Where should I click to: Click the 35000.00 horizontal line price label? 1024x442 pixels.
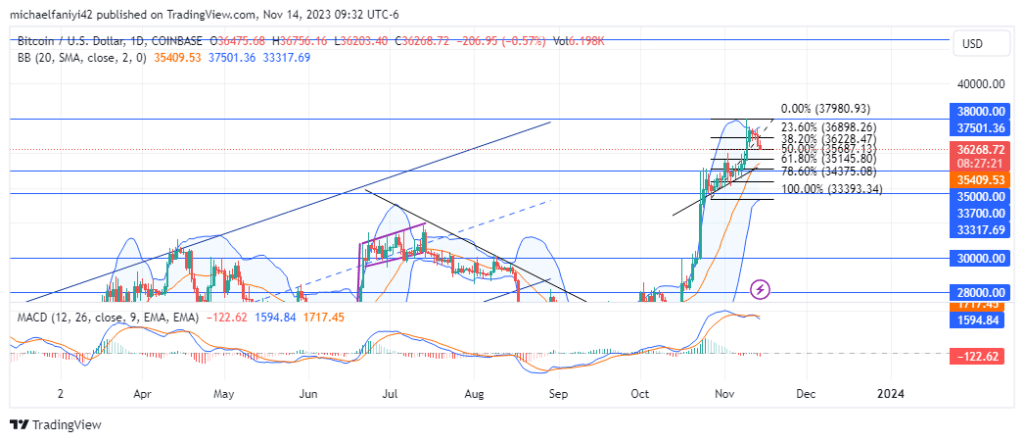point(979,195)
